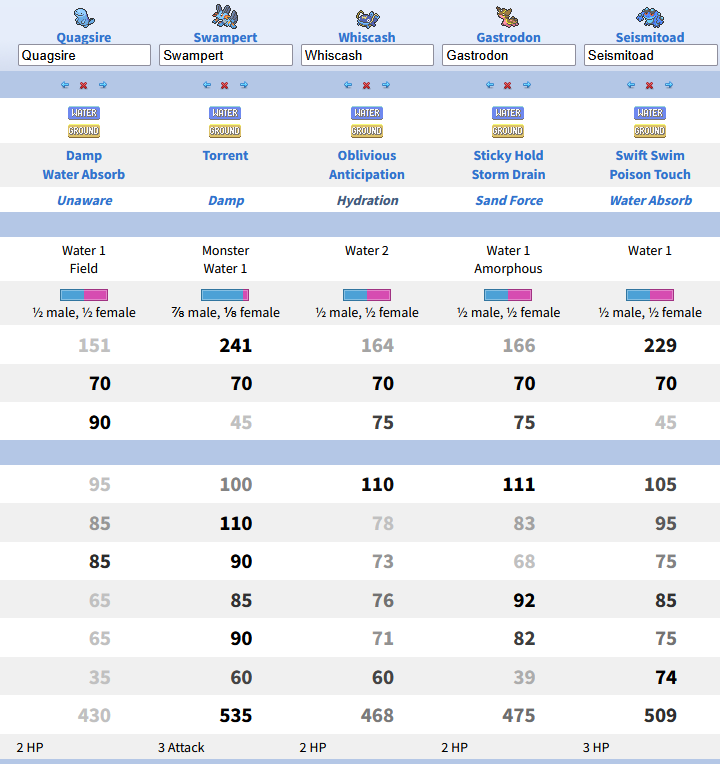Viewport: 720px width, 764px height.
Task: Open the Poison Touch ability link
Action: click(650, 175)
